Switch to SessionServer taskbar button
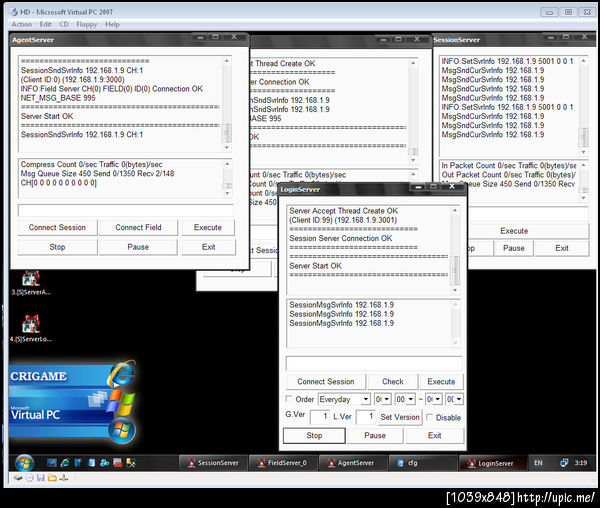Image resolution: width=600 pixels, height=508 pixels. 213,463
